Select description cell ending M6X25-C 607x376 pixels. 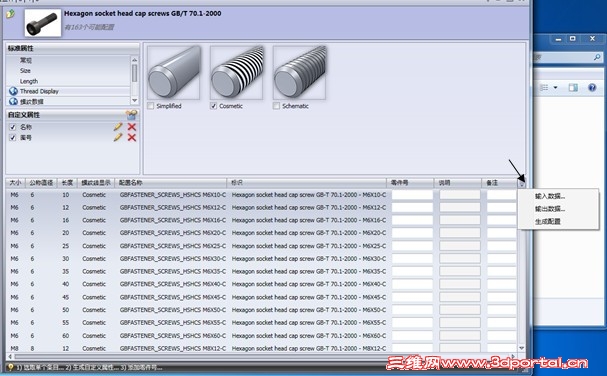click(309, 246)
